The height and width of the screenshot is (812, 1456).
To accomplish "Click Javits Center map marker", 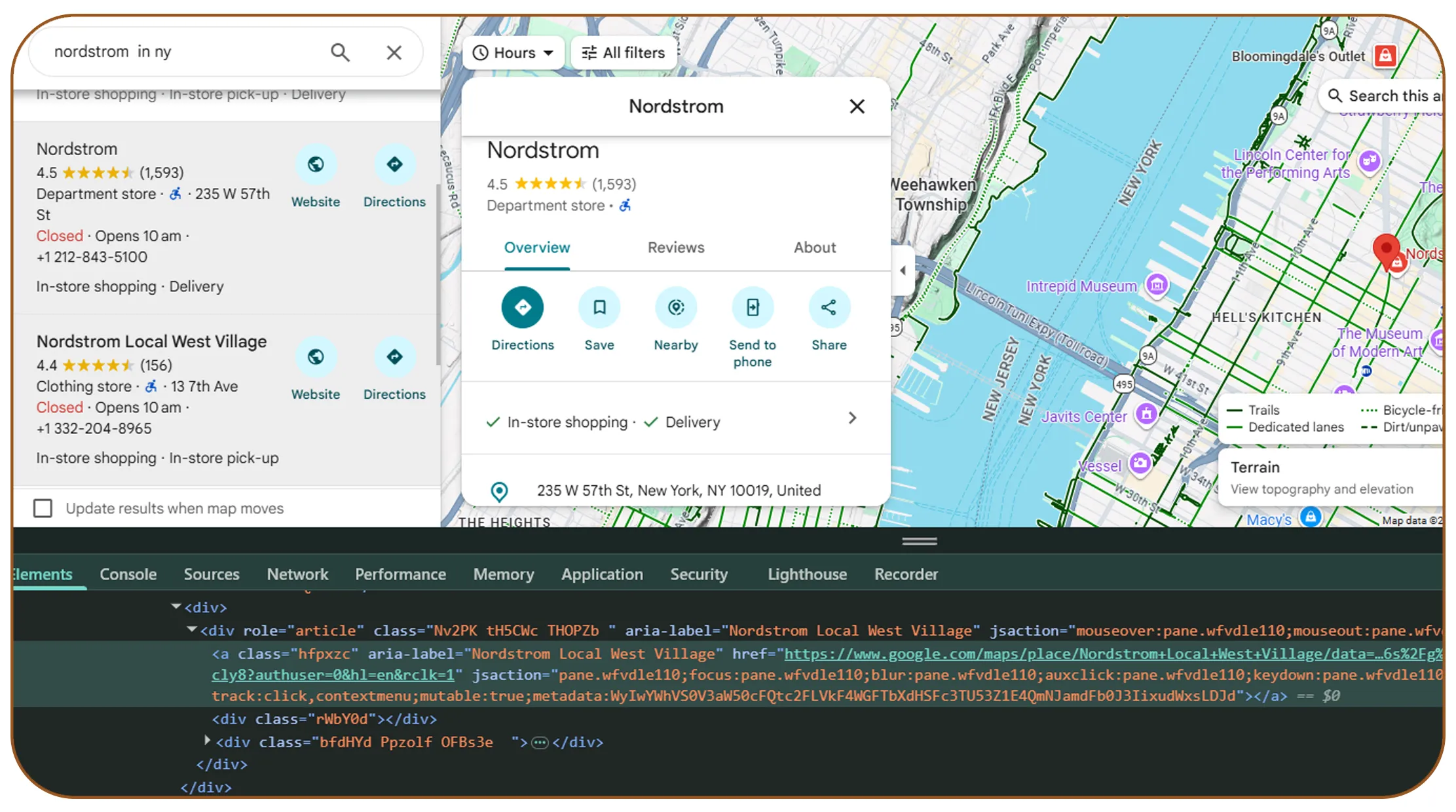I will click(x=1146, y=414).
